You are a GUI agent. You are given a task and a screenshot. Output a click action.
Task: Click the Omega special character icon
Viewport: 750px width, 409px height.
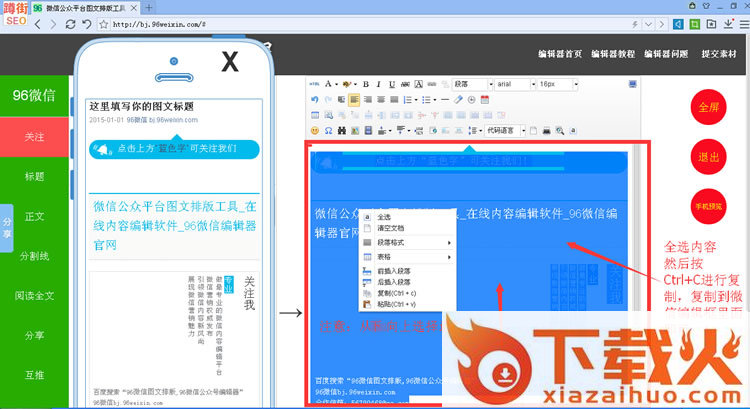click(328, 130)
